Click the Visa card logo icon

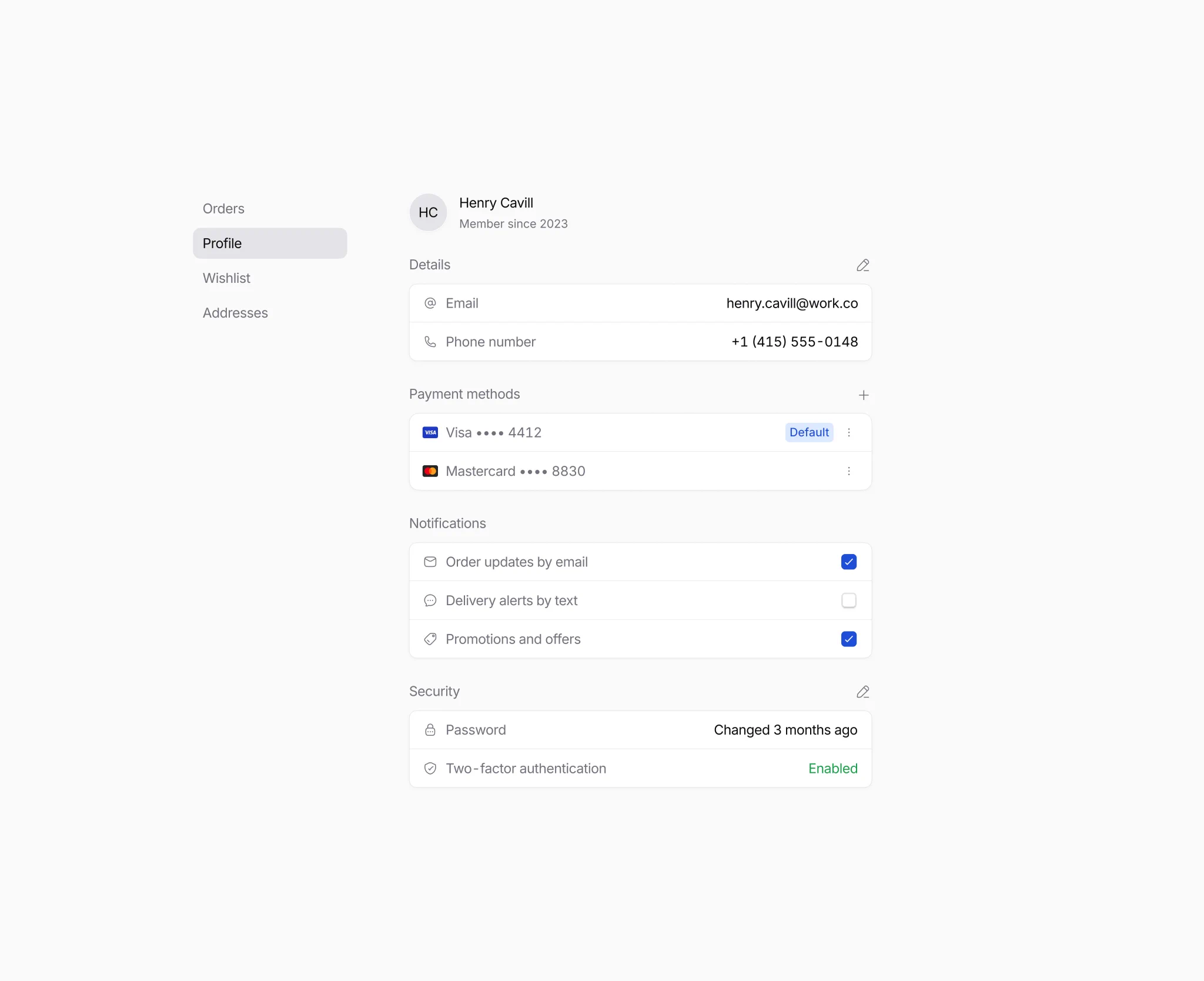click(x=430, y=432)
